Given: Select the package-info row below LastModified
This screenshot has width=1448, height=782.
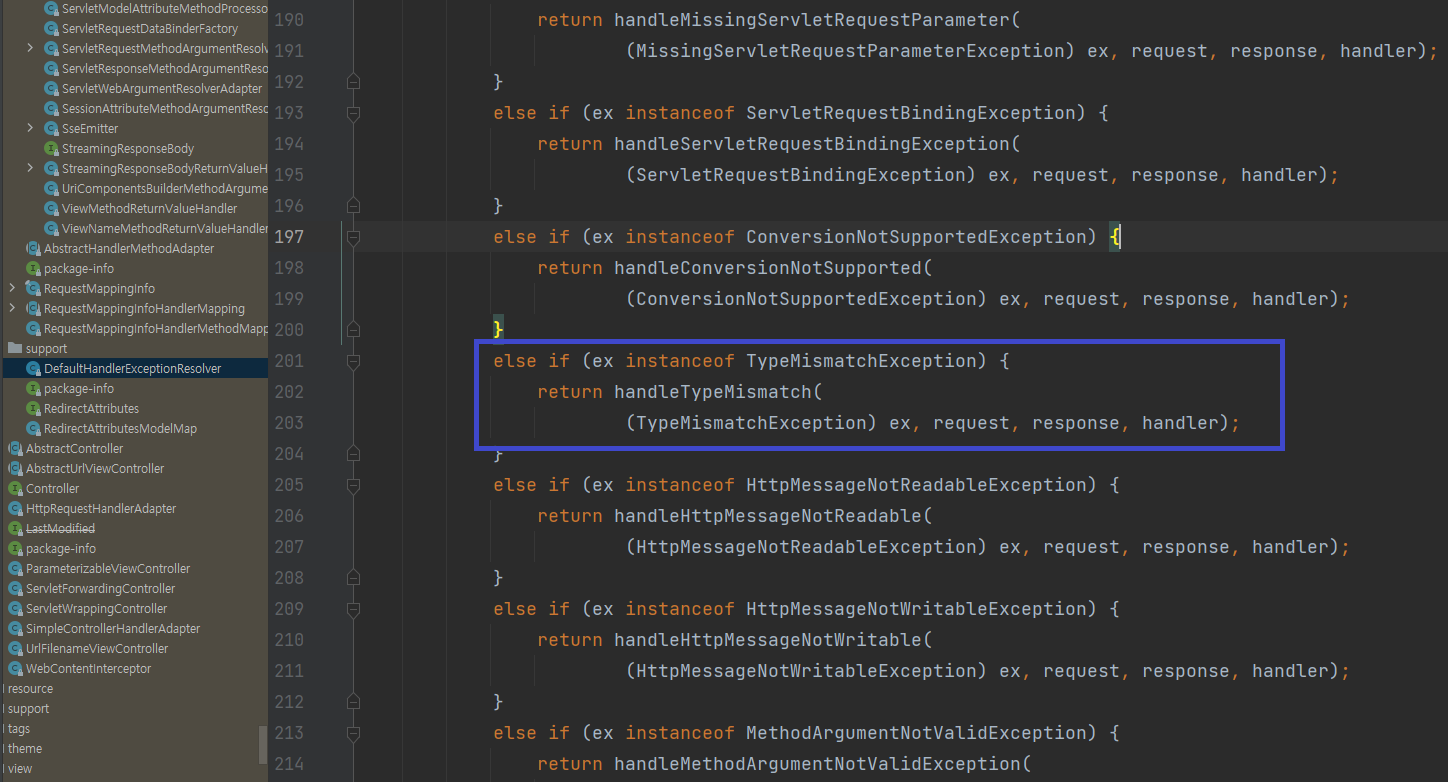Looking at the screenshot, I should click(x=61, y=549).
